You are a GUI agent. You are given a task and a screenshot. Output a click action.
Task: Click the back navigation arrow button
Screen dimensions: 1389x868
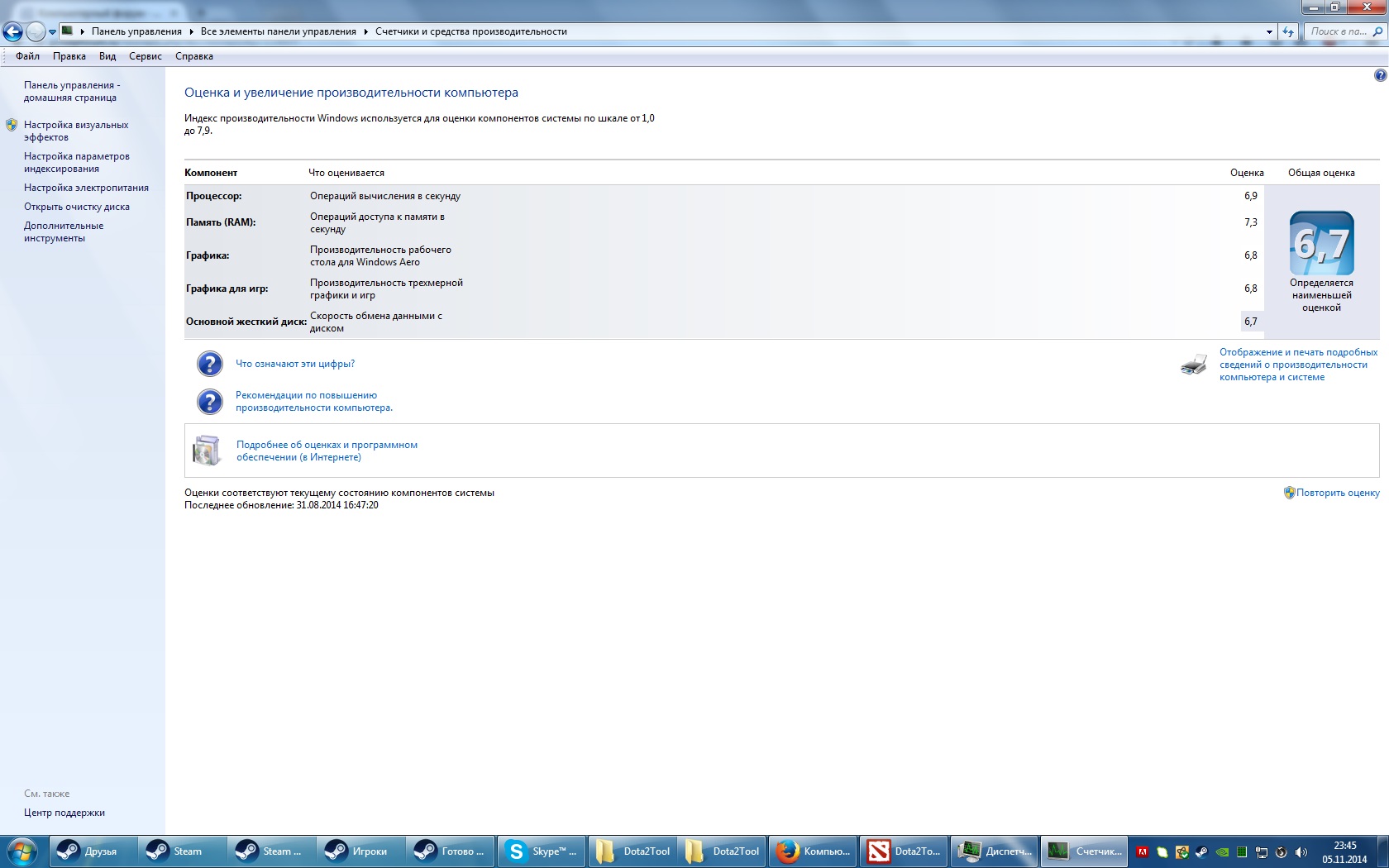pyautogui.click(x=12, y=32)
